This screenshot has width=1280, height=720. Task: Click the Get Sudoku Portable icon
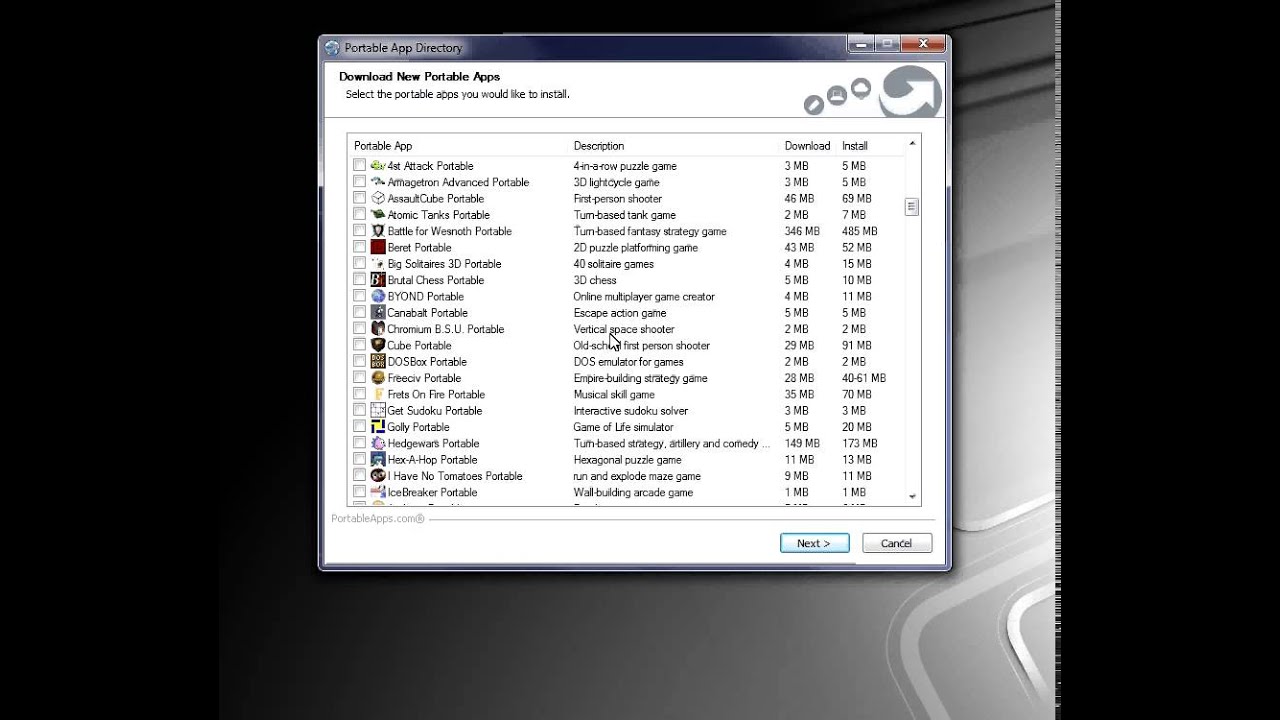click(x=378, y=411)
